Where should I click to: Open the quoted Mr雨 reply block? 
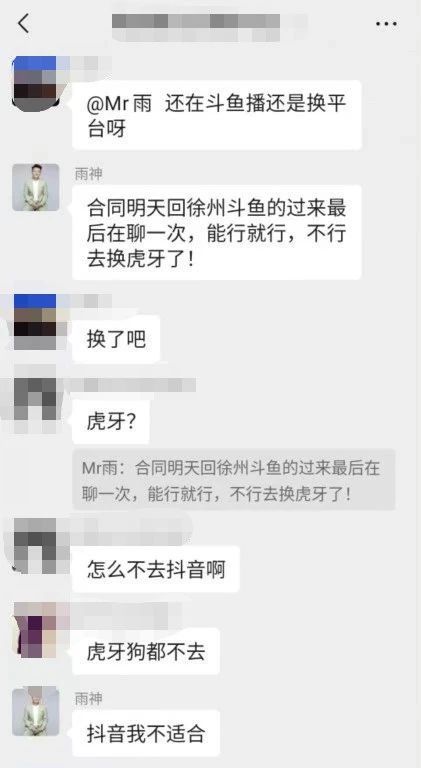[x=234, y=480]
